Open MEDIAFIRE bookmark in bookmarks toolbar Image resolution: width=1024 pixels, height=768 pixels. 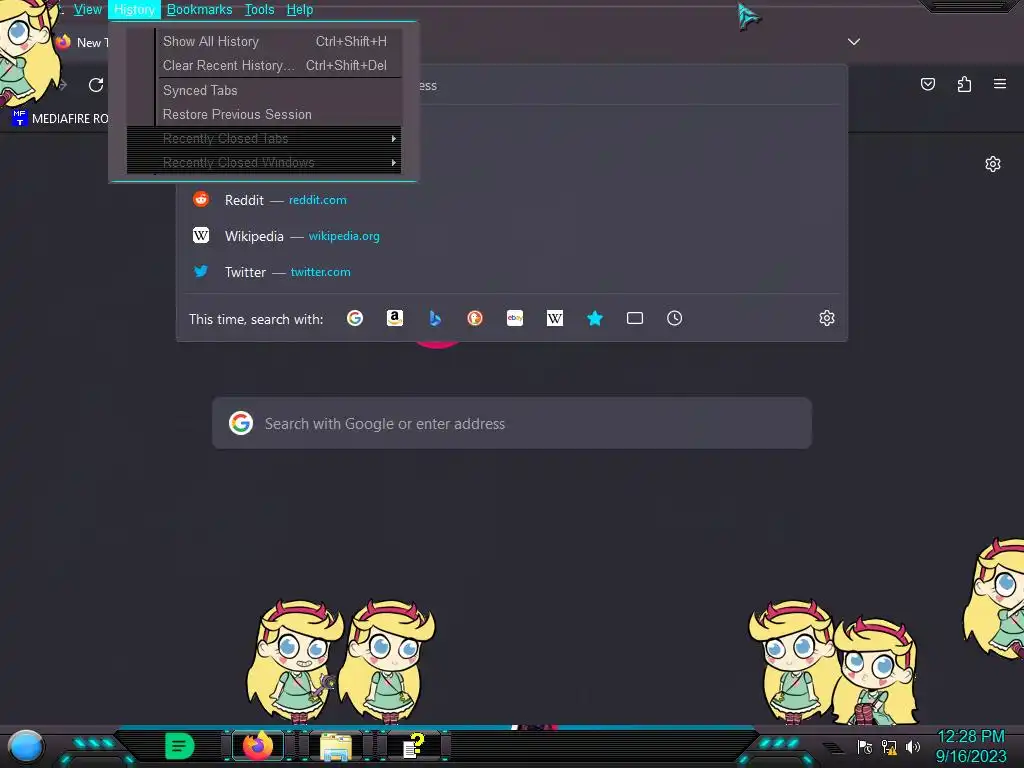point(61,118)
